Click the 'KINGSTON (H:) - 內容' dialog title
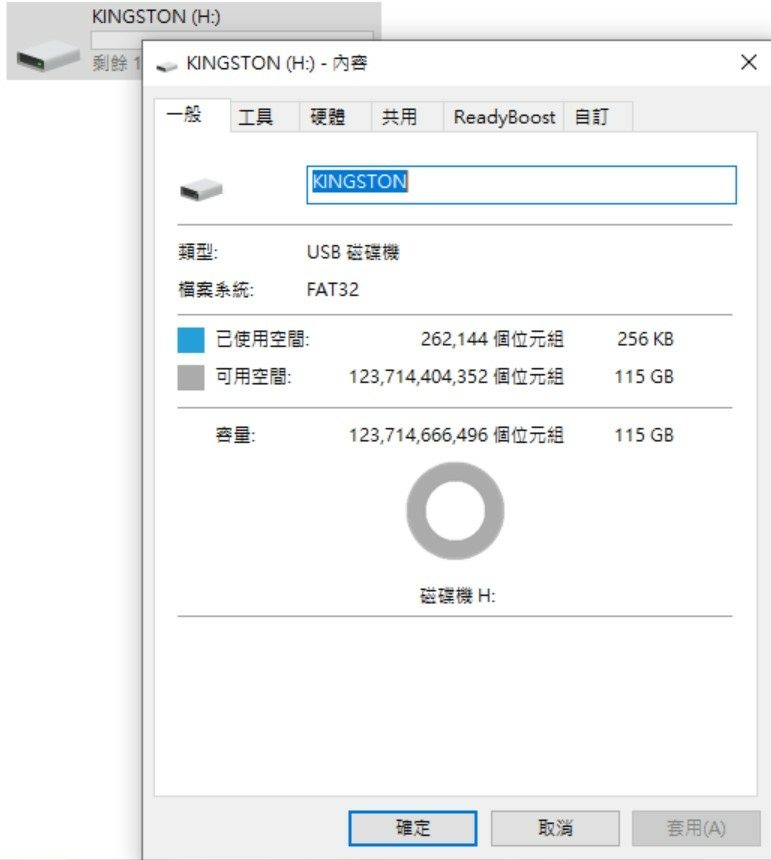This screenshot has height=860, width=771. pyautogui.click(x=276, y=63)
